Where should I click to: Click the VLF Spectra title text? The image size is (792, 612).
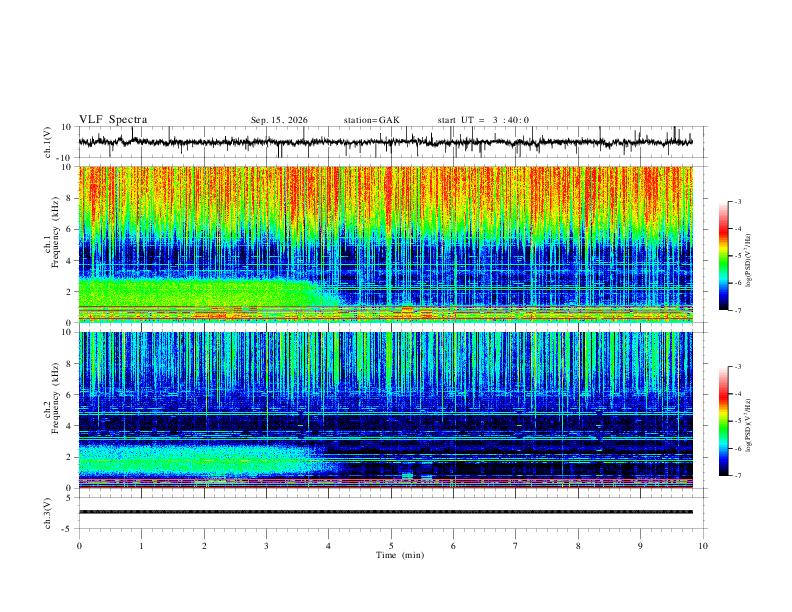click(113, 120)
